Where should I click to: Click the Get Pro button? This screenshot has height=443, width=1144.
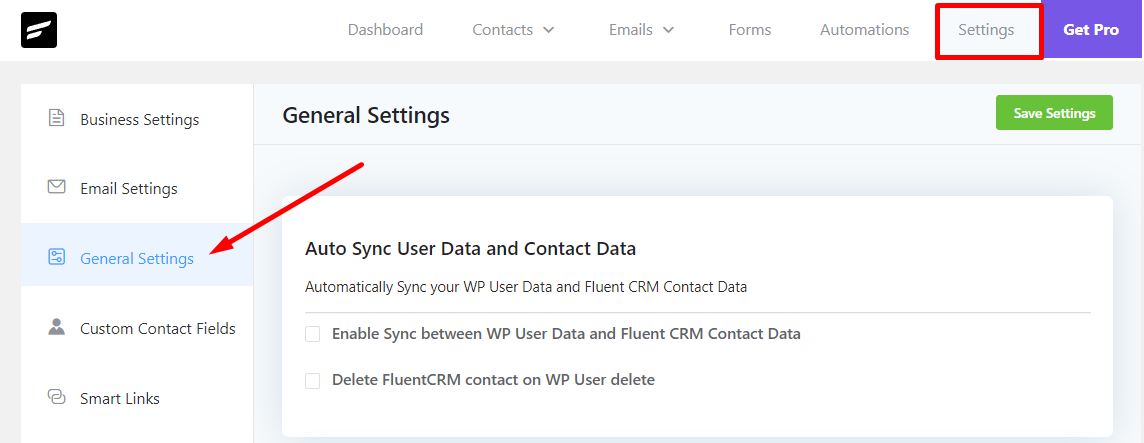pyautogui.click(x=1091, y=30)
